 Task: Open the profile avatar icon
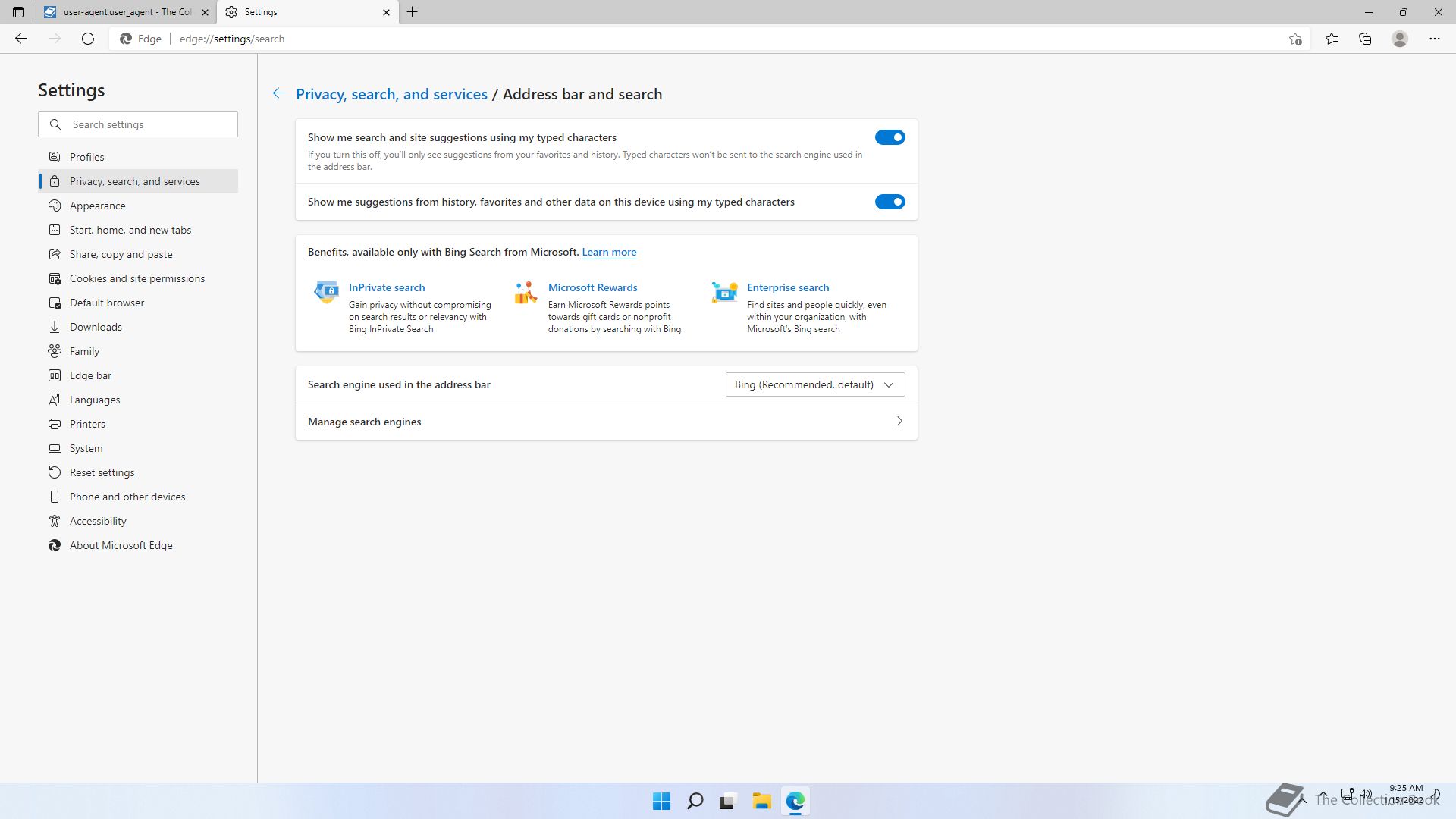point(1400,39)
